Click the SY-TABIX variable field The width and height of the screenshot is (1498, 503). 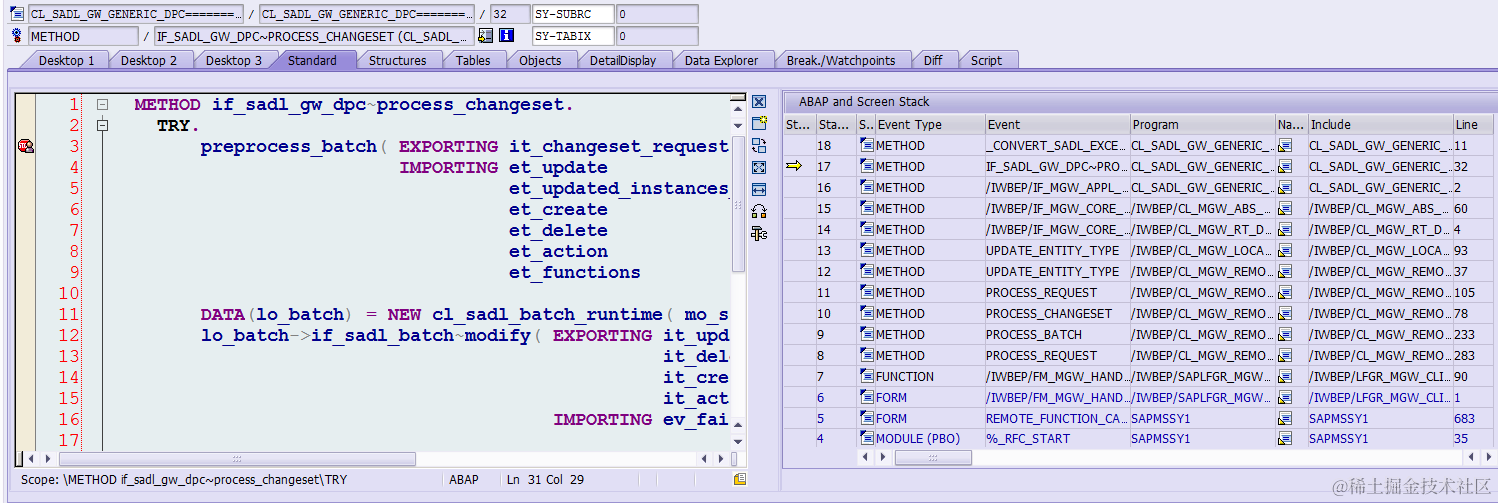pos(572,36)
